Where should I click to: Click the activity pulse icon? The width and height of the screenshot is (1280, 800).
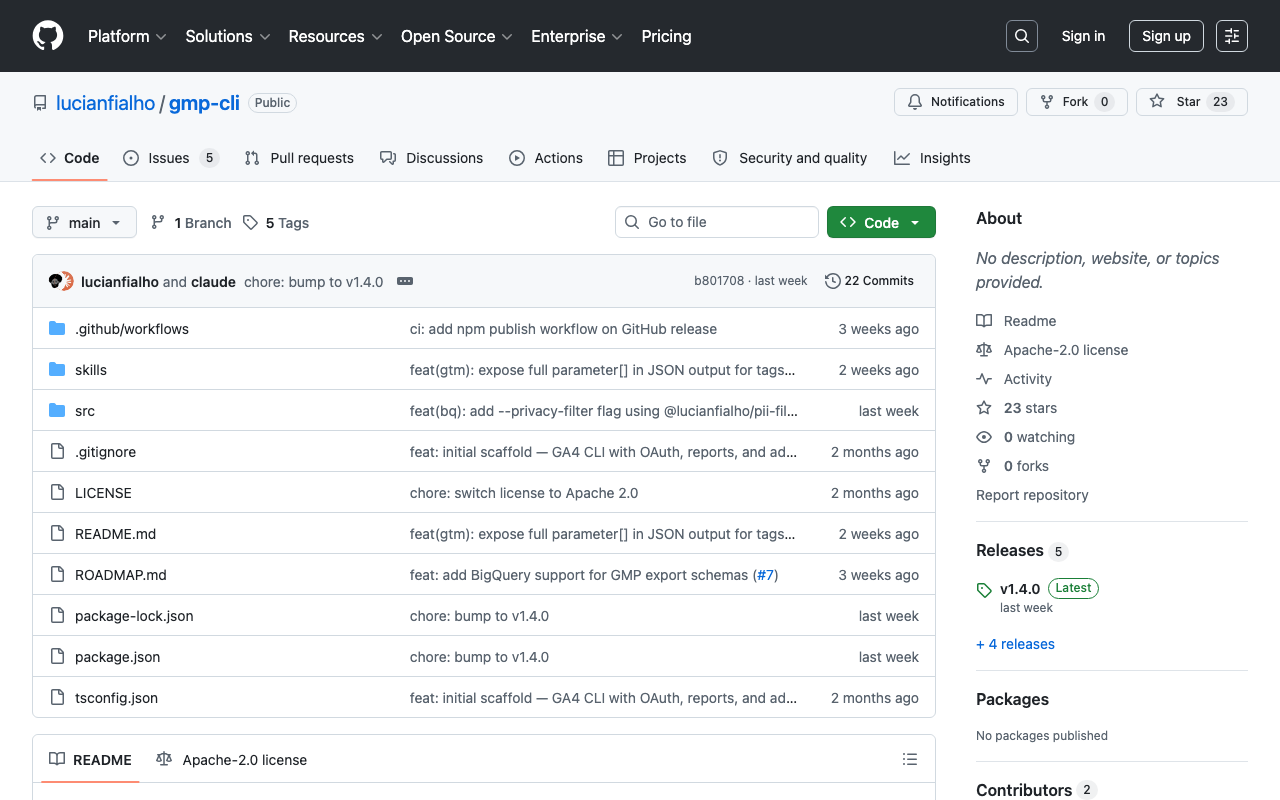(x=984, y=379)
